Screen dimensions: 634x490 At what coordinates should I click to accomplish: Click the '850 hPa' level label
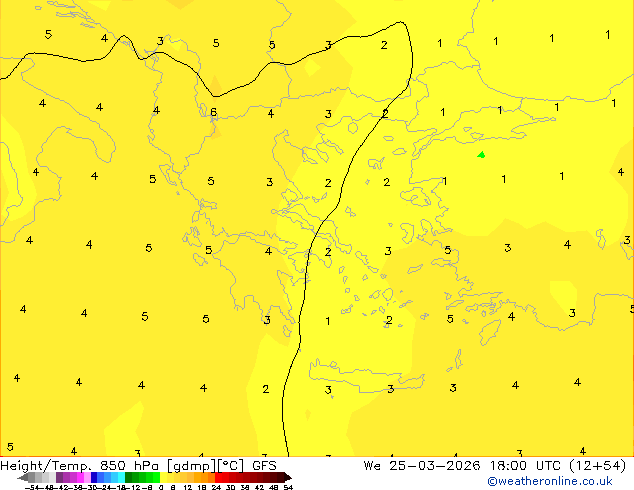tap(129, 466)
